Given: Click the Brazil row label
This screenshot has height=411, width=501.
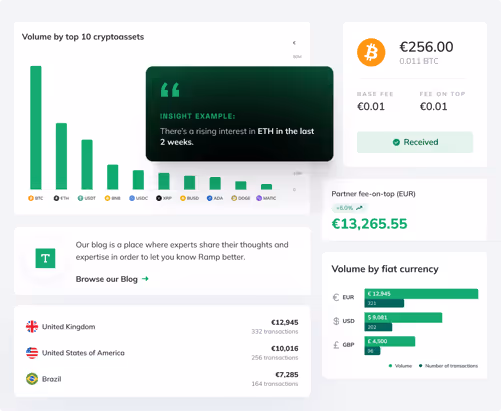Looking at the screenshot, I should (x=52, y=379).
